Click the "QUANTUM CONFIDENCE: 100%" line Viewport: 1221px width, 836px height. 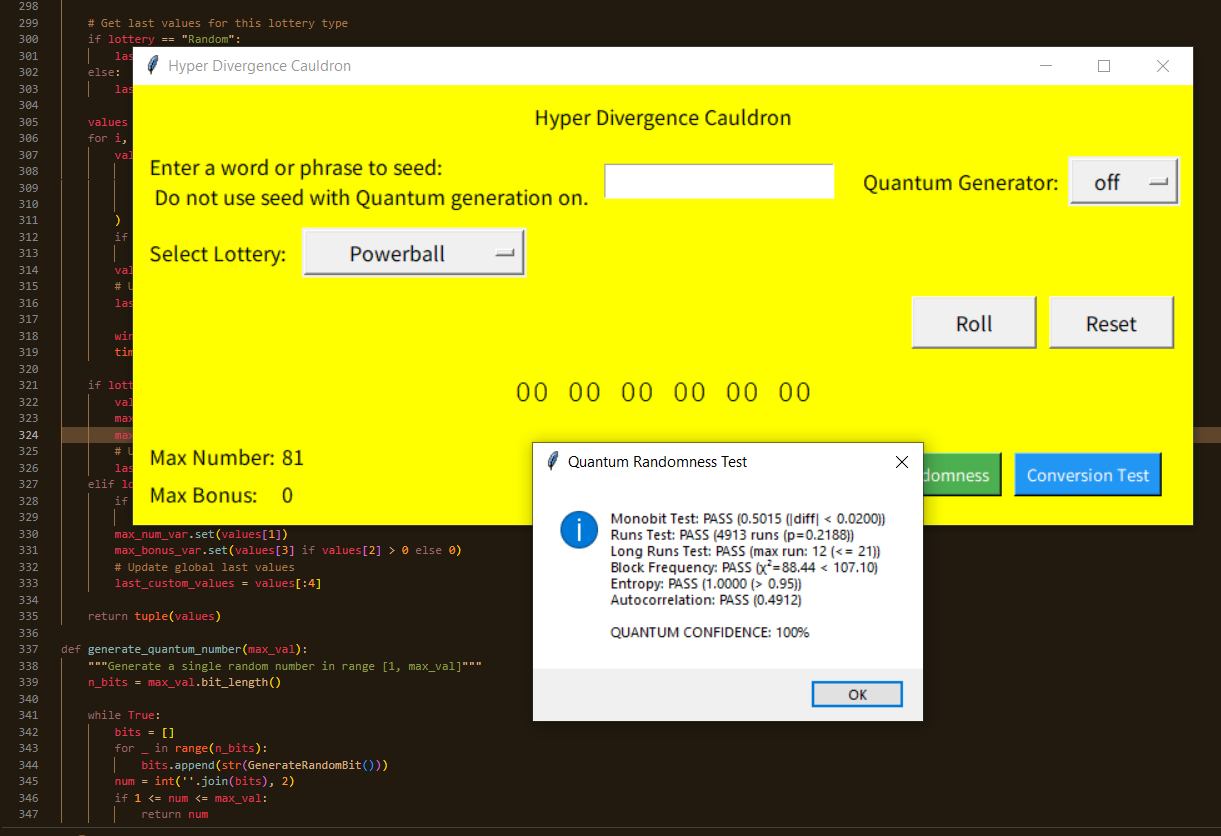(710, 632)
